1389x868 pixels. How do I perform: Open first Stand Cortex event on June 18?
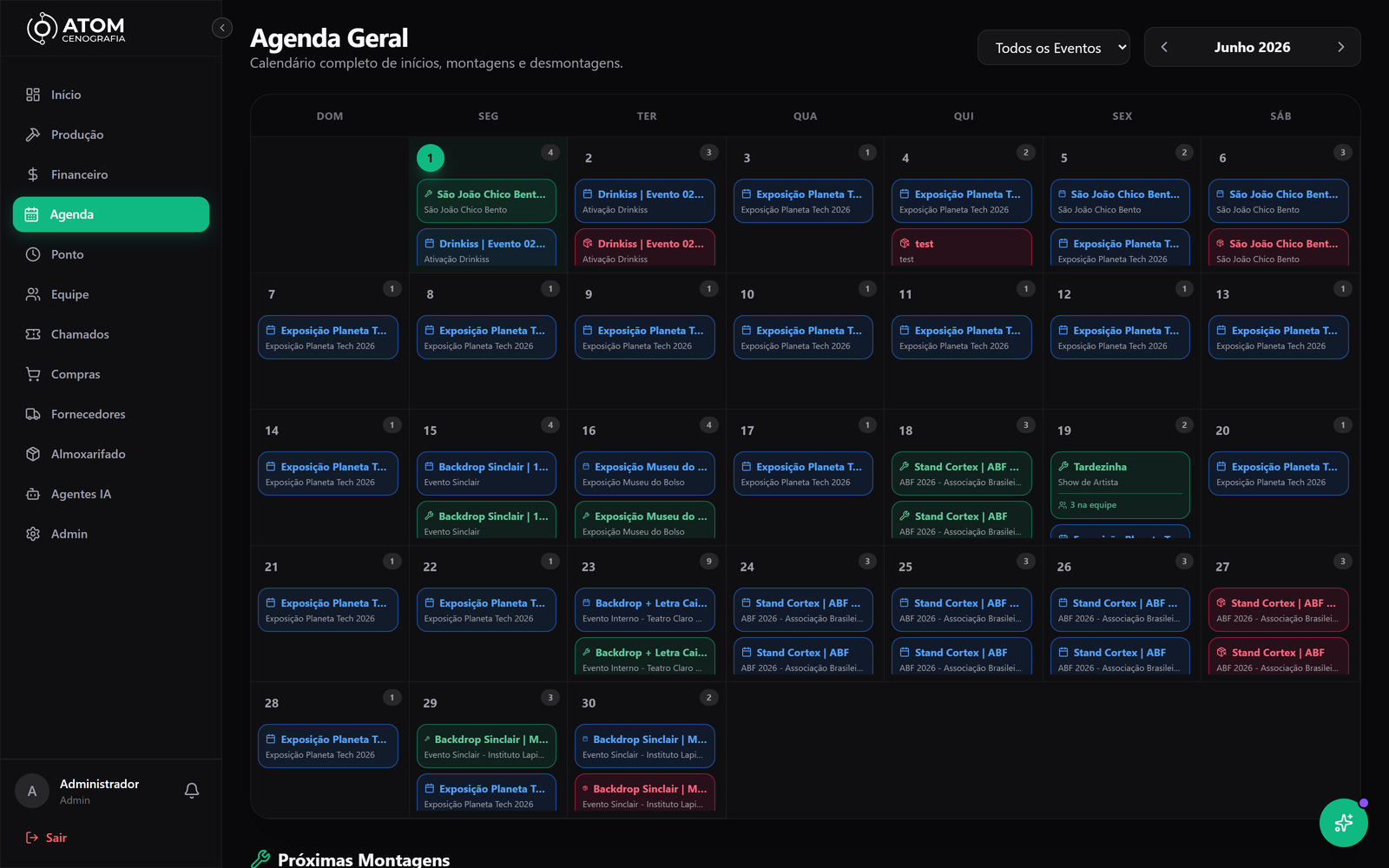(962, 474)
